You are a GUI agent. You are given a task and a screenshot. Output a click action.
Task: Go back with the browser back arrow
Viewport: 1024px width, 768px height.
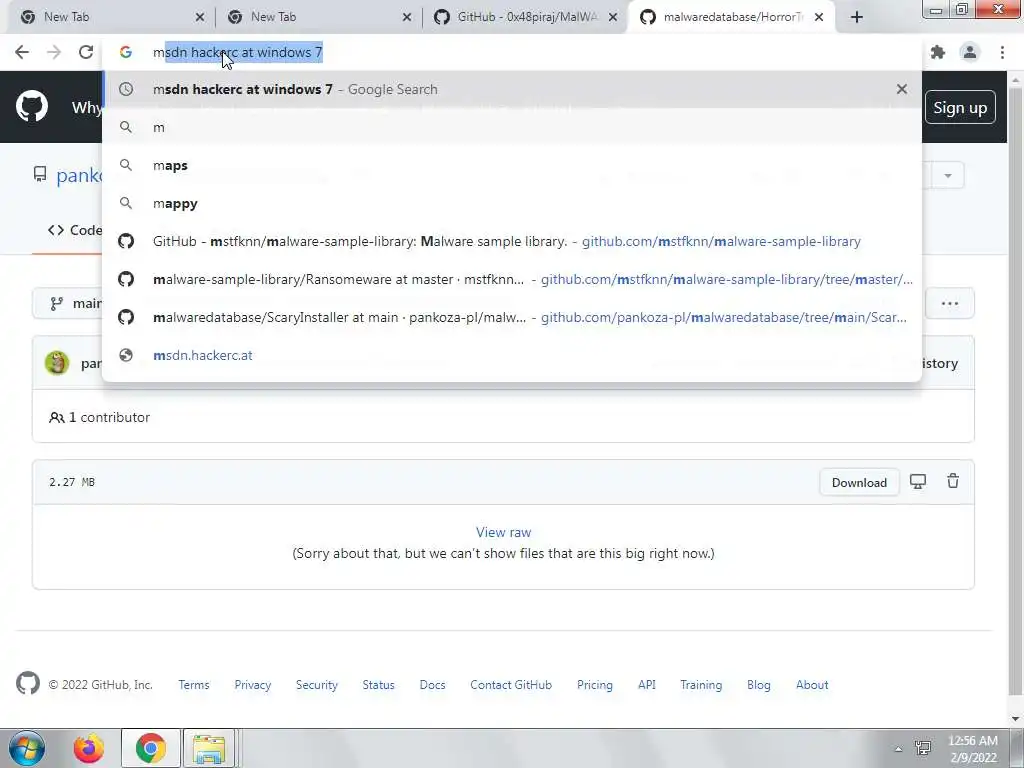[22, 52]
